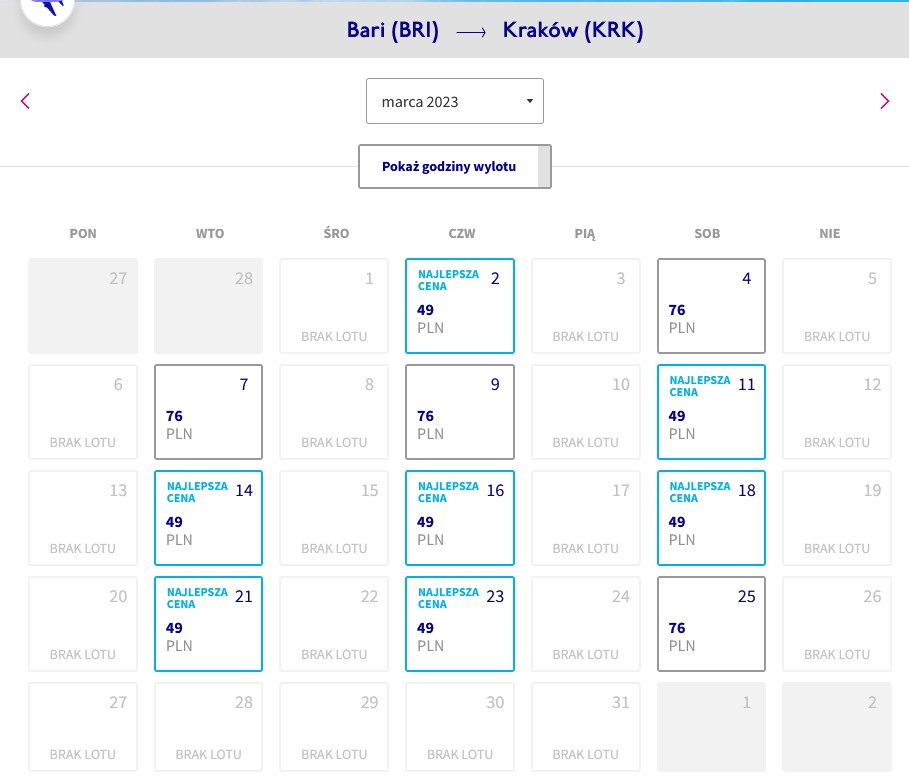Choose March 23 best price date
Viewport: 909px width, 779px height.
460,624
